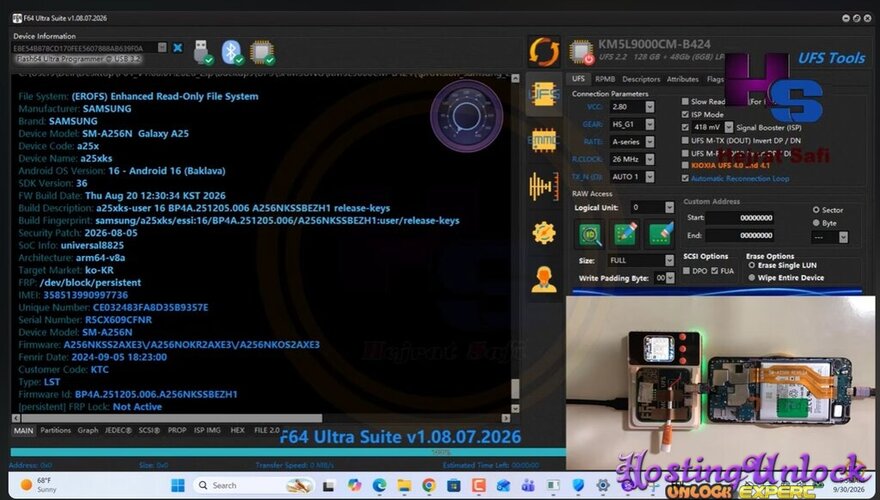Click the green write pencil icon
This screenshot has height=500, width=880.
626,234
